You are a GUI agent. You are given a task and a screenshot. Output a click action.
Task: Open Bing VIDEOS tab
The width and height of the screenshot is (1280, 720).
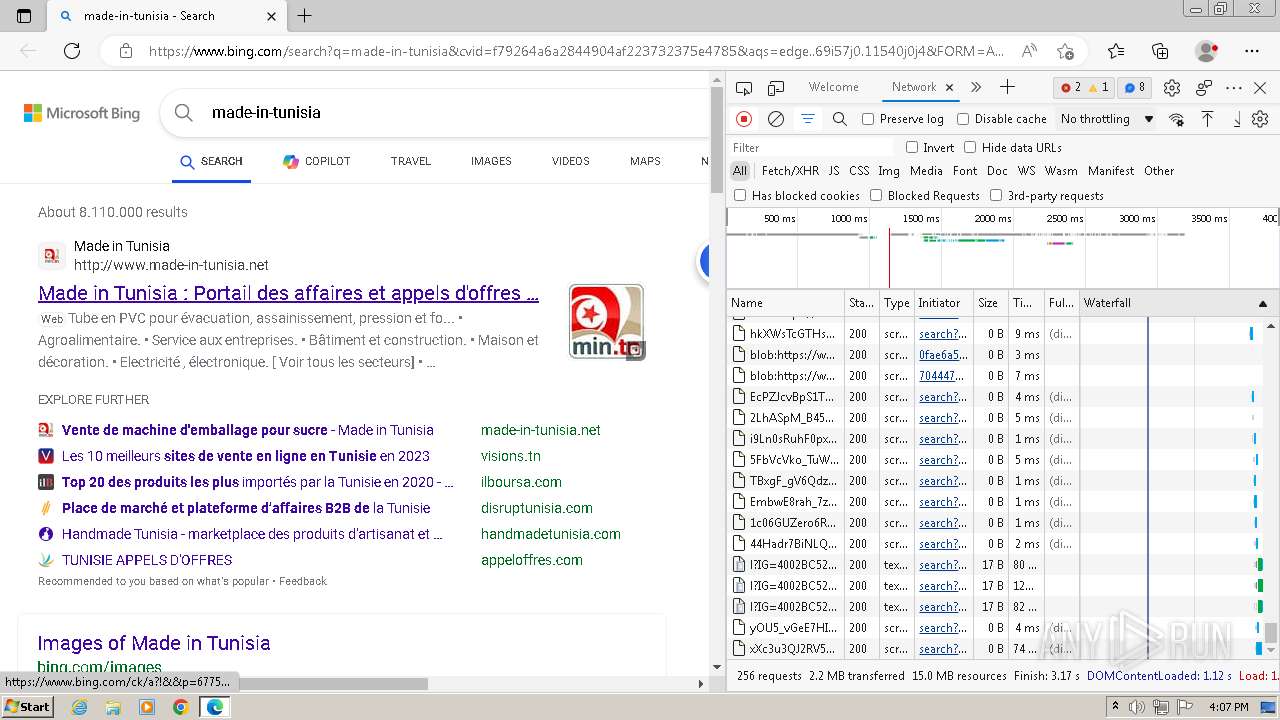[x=571, y=161]
